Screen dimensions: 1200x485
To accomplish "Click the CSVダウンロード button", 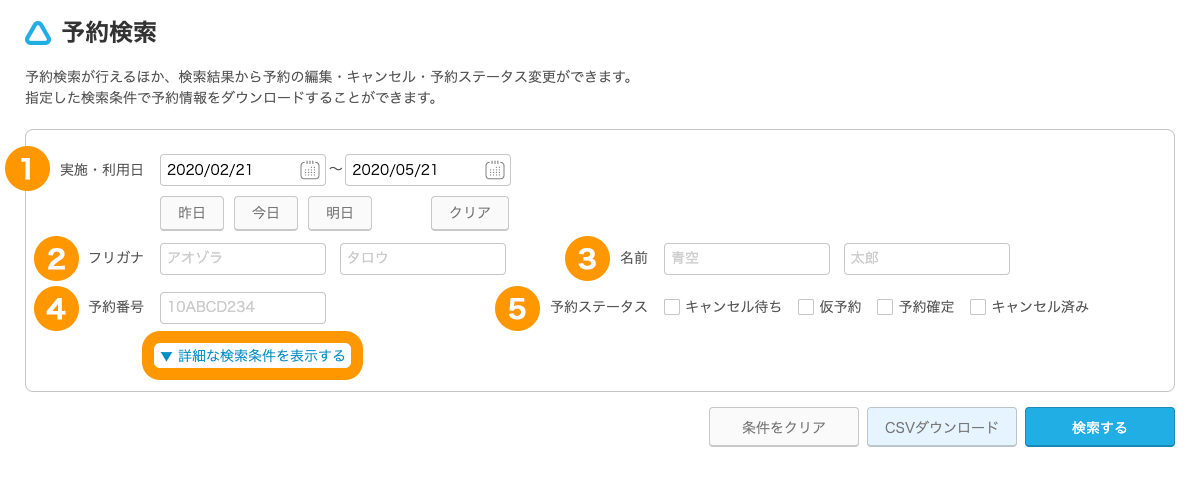I will coord(942,427).
